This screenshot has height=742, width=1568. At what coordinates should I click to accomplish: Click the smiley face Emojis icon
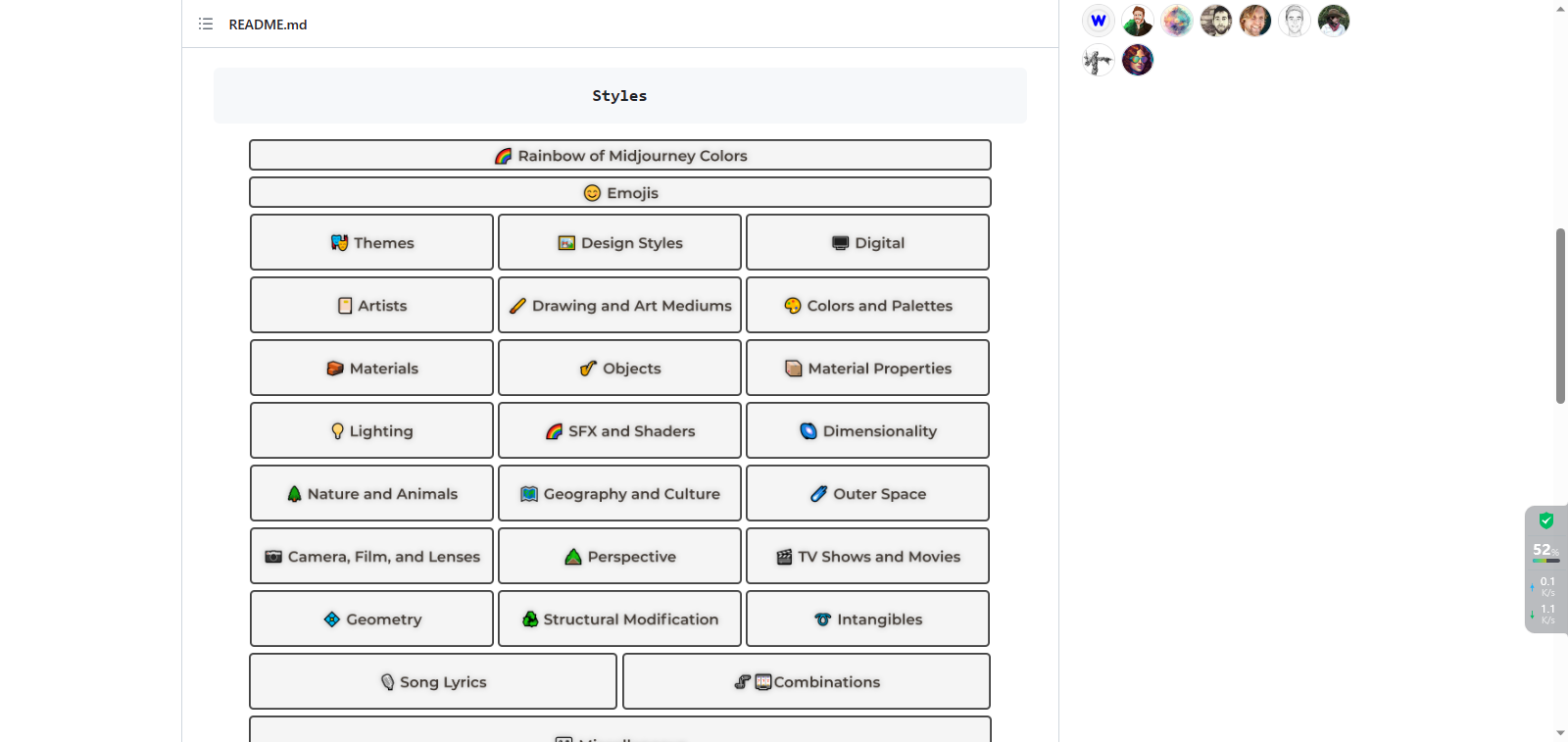tap(592, 193)
